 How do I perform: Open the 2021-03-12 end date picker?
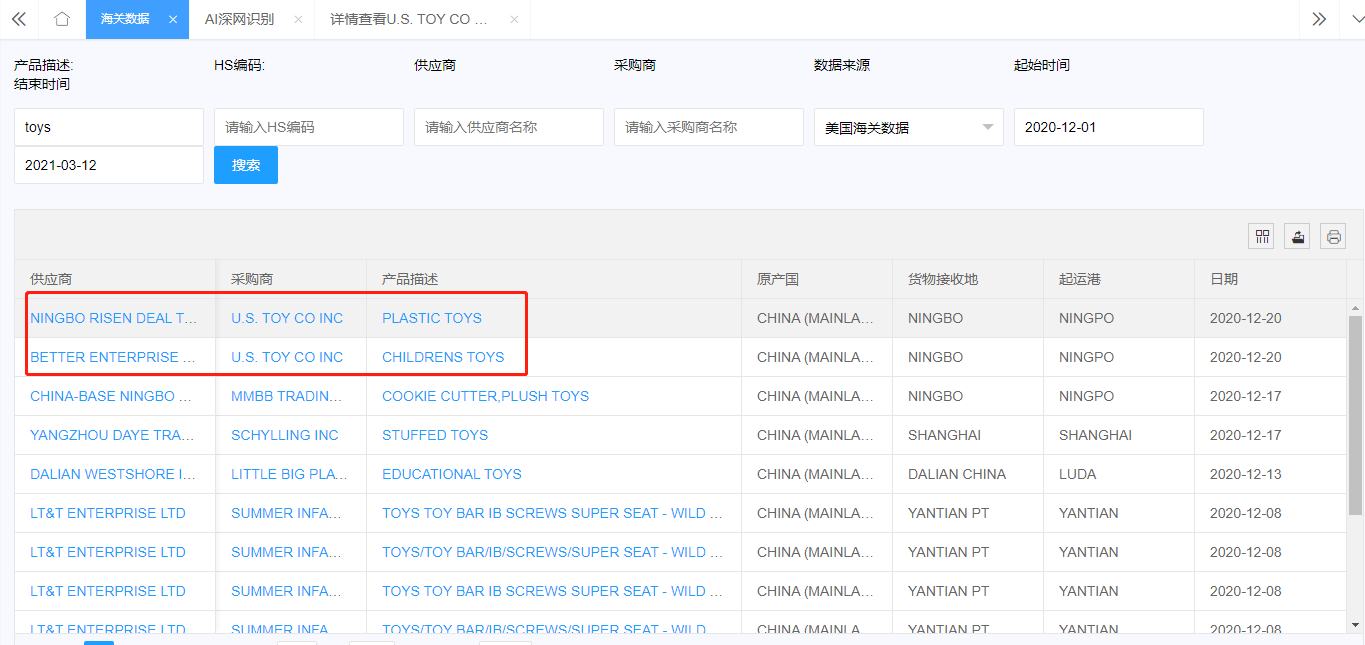pos(108,163)
